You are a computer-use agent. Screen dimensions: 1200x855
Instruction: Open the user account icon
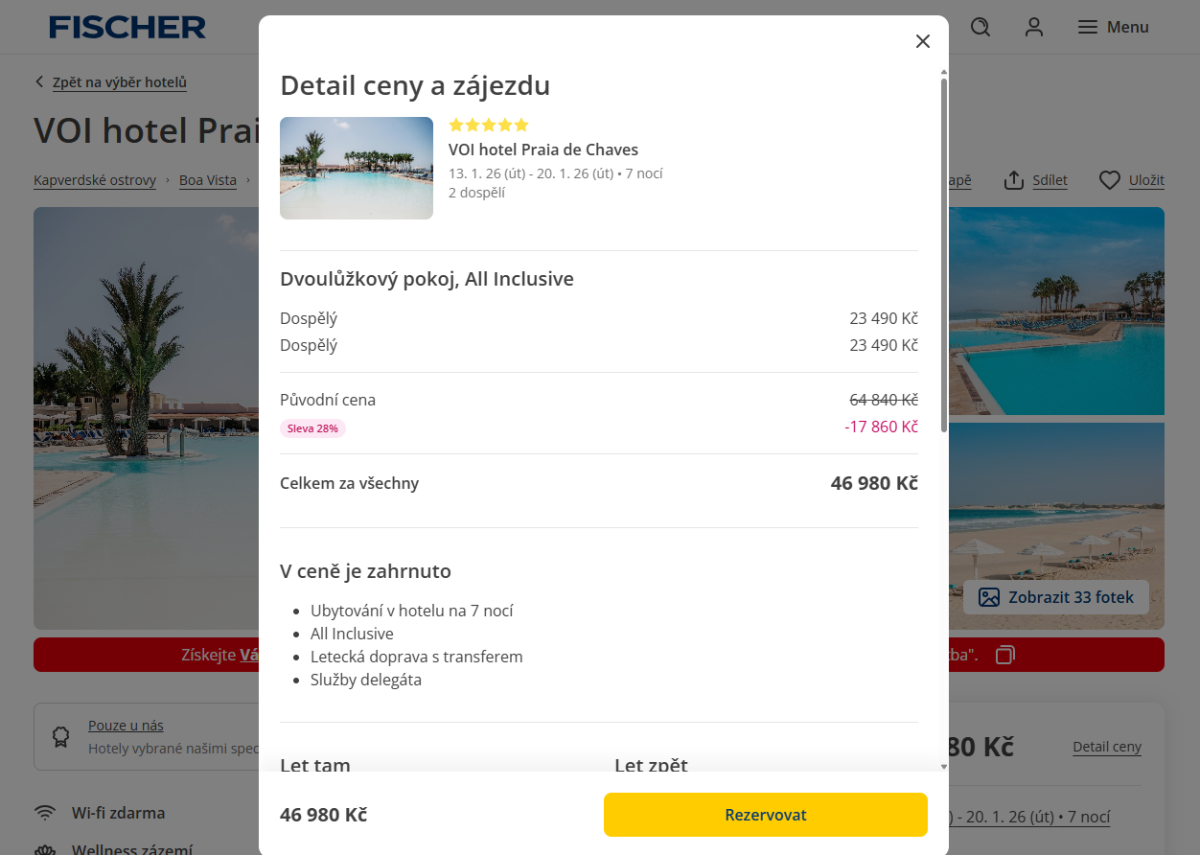pos(1034,27)
